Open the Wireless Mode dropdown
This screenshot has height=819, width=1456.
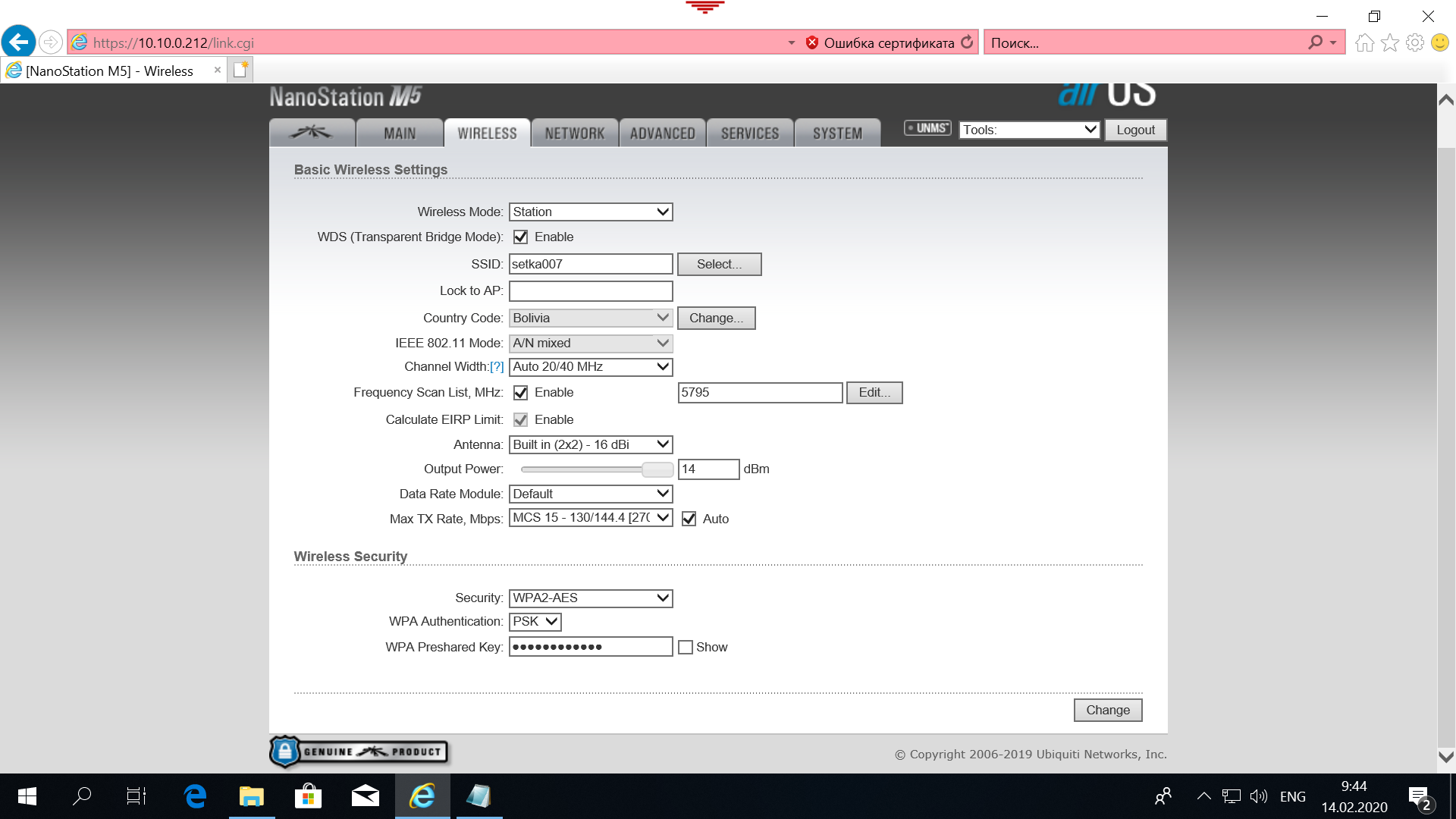pos(591,212)
